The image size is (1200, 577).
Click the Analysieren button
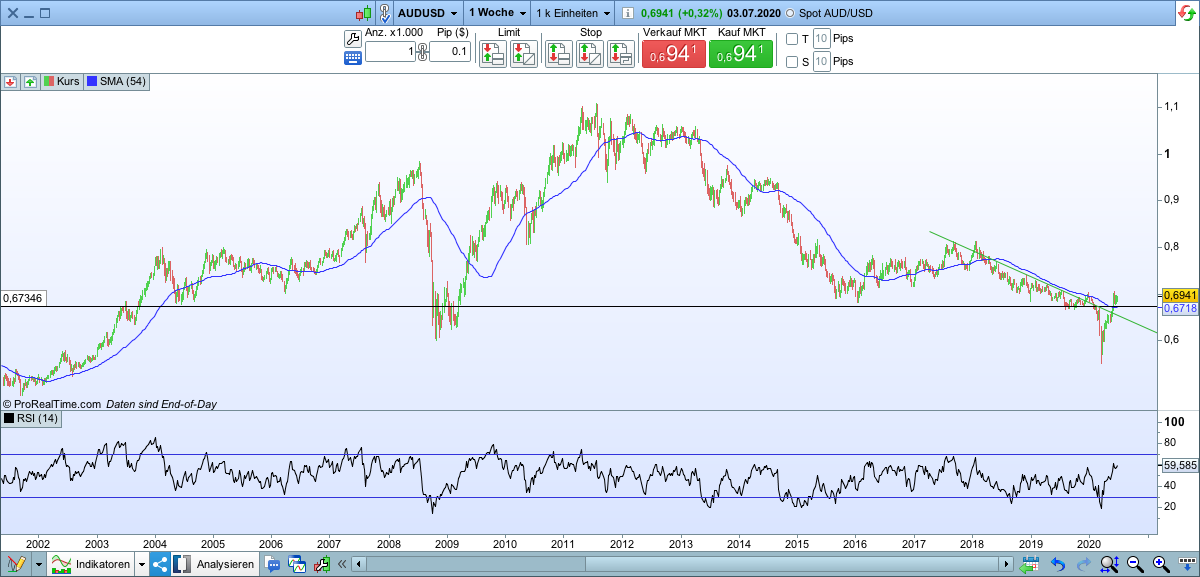coord(214,564)
